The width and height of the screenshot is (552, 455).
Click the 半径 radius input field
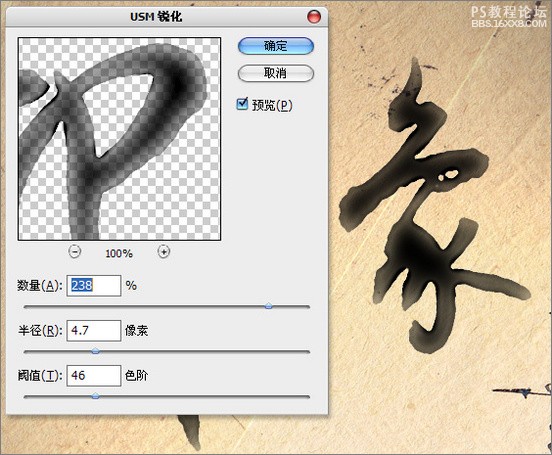point(94,330)
